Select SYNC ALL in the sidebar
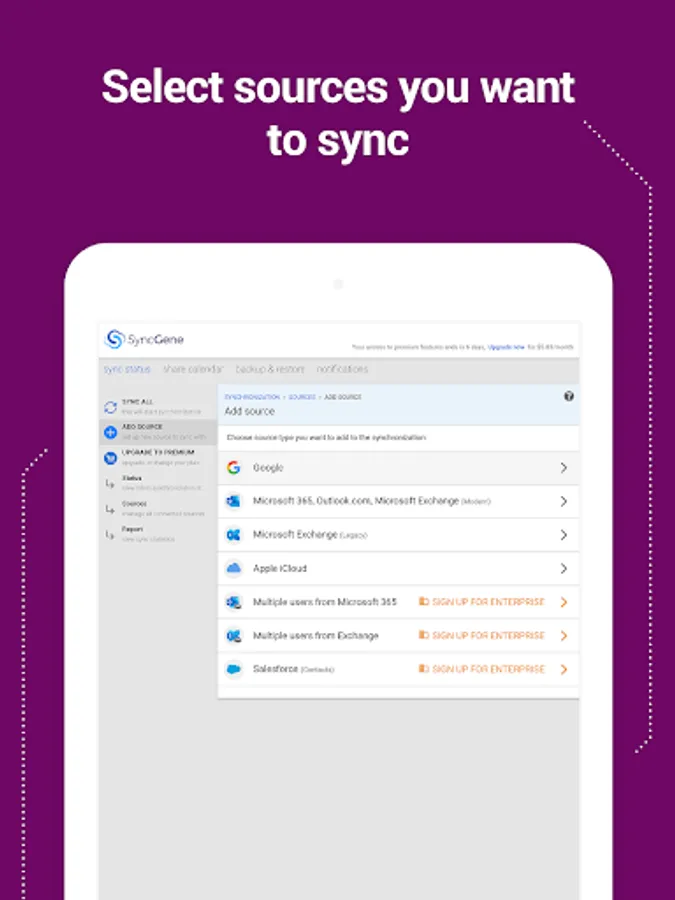The height and width of the screenshot is (900, 675). tap(158, 406)
